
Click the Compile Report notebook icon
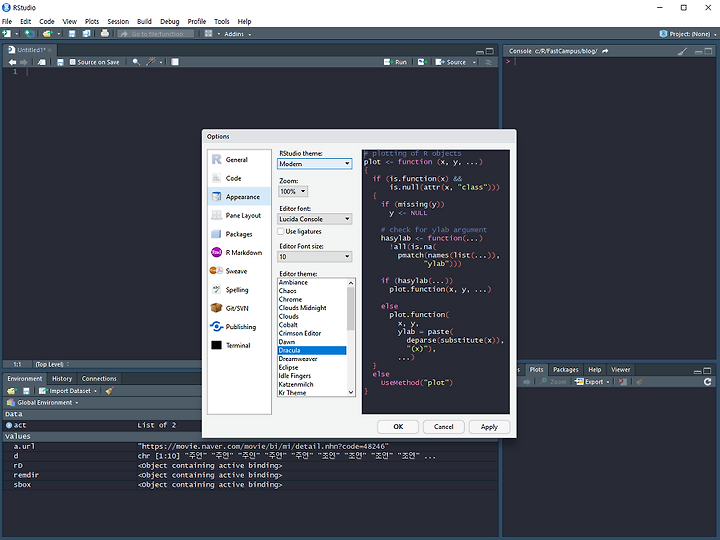175,62
